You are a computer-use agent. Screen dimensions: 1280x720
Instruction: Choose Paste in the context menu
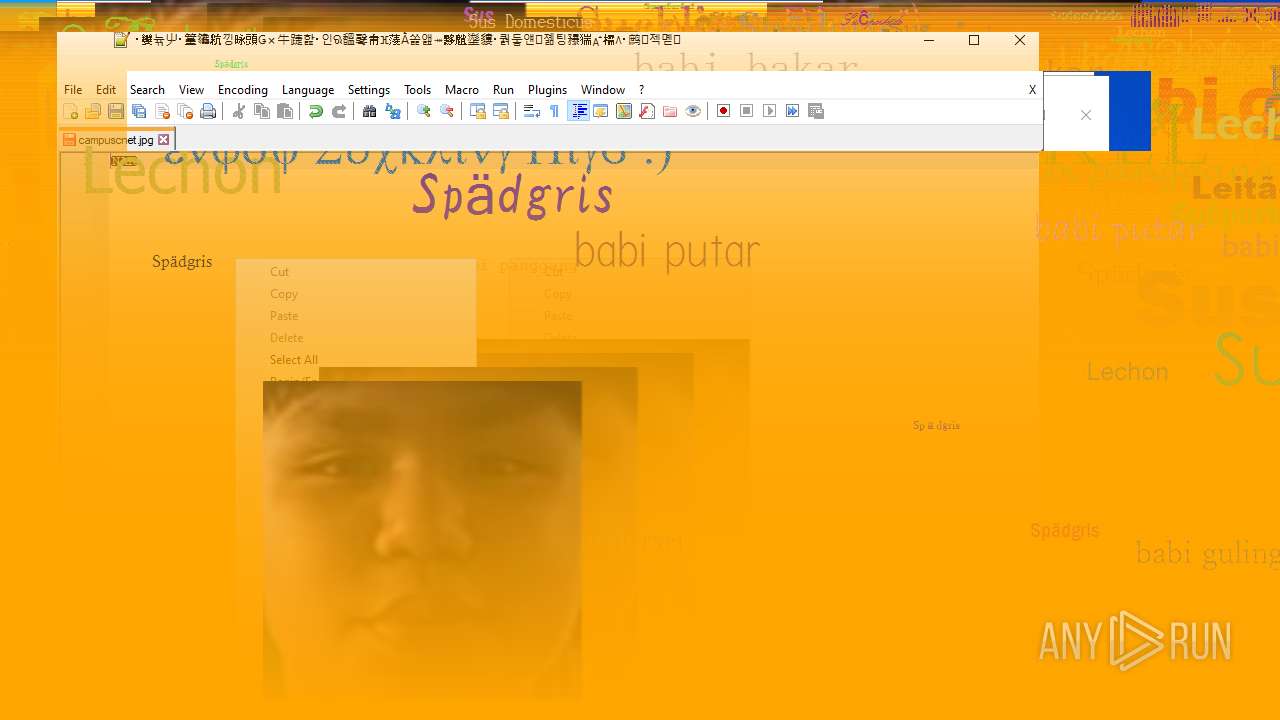pyautogui.click(x=284, y=316)
